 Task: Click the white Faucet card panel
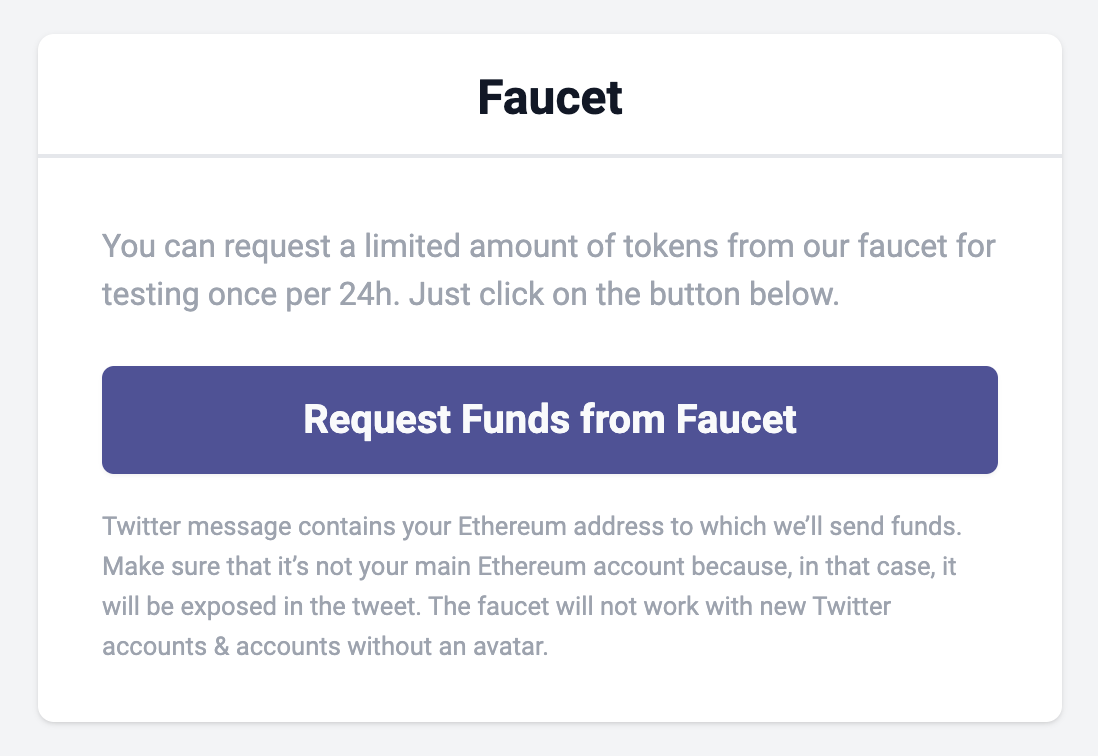[x=549, y=690]
